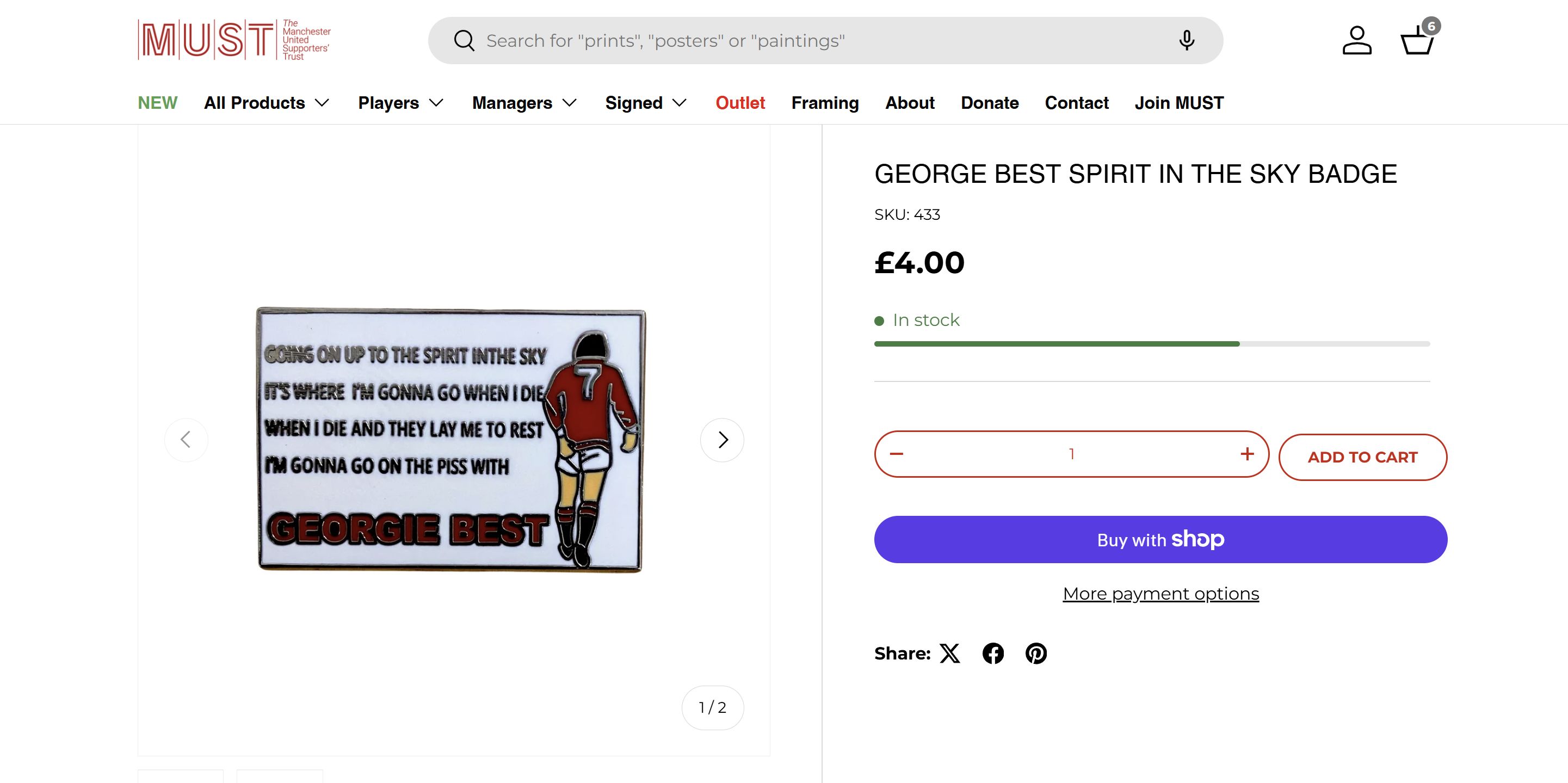
Task: Expand the All Products dropdown
Action: (x=267, y=103)
